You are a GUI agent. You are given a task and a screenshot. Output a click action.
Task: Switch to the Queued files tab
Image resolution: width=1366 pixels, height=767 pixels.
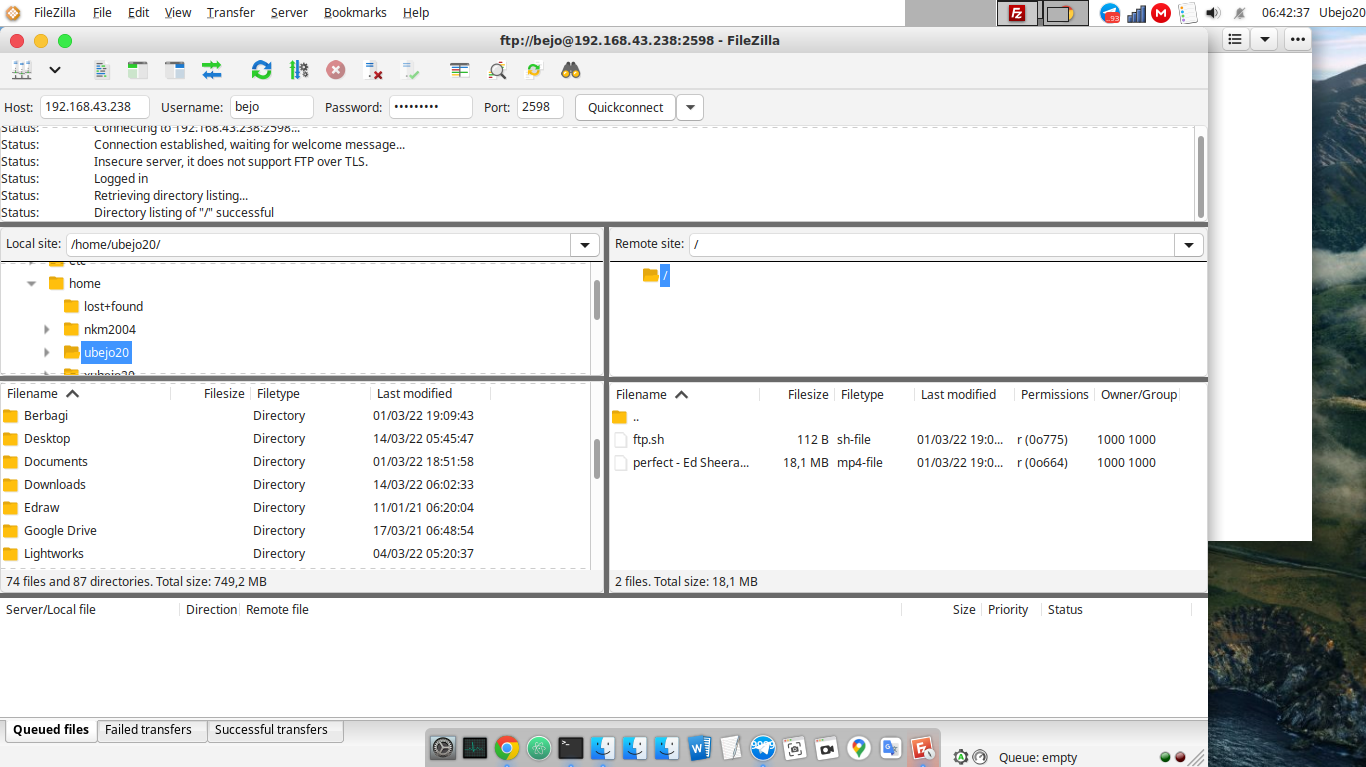point(51,730)
